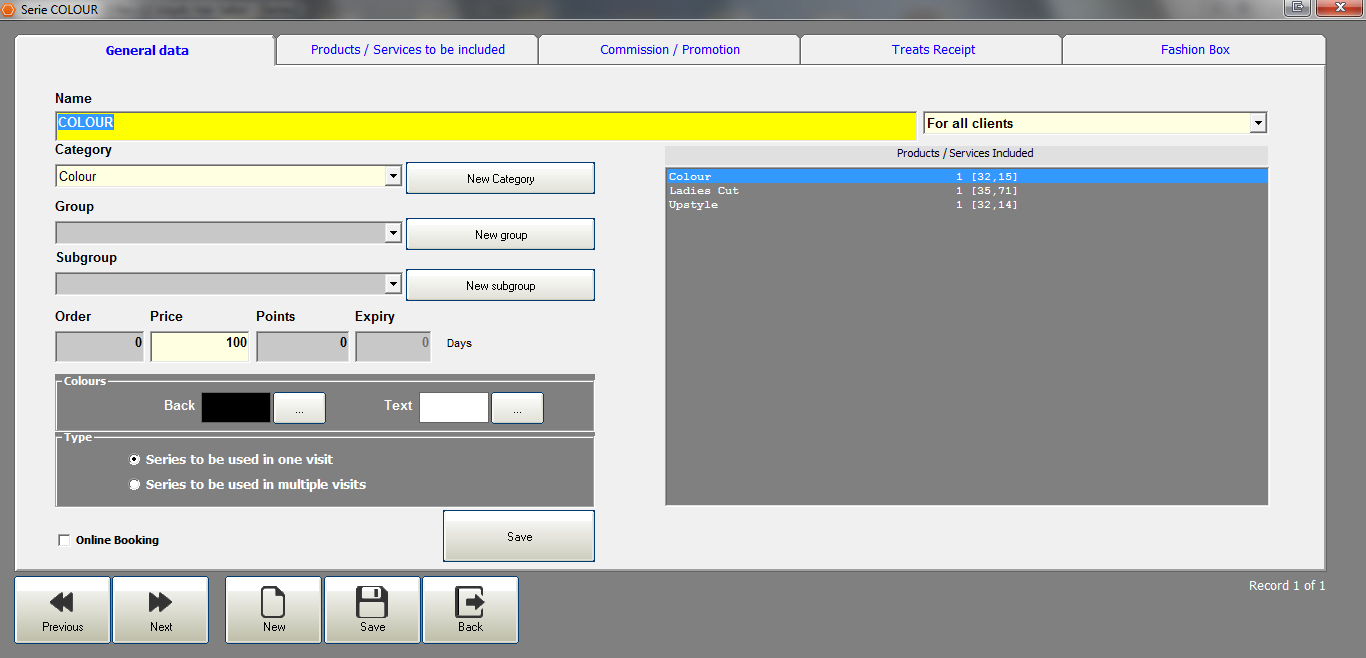Click the New subgroup button
This screenshot has height=658, width=1366.
pos(500,285)
